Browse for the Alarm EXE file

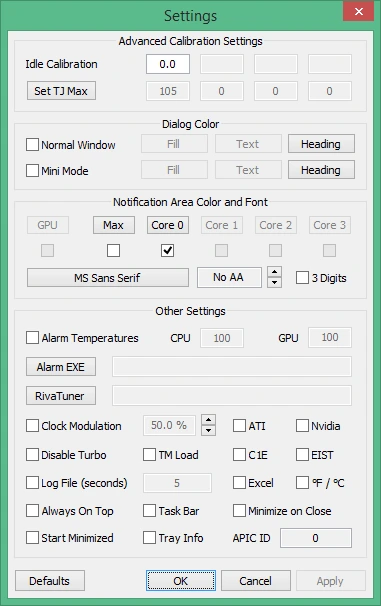pos(61,367)
